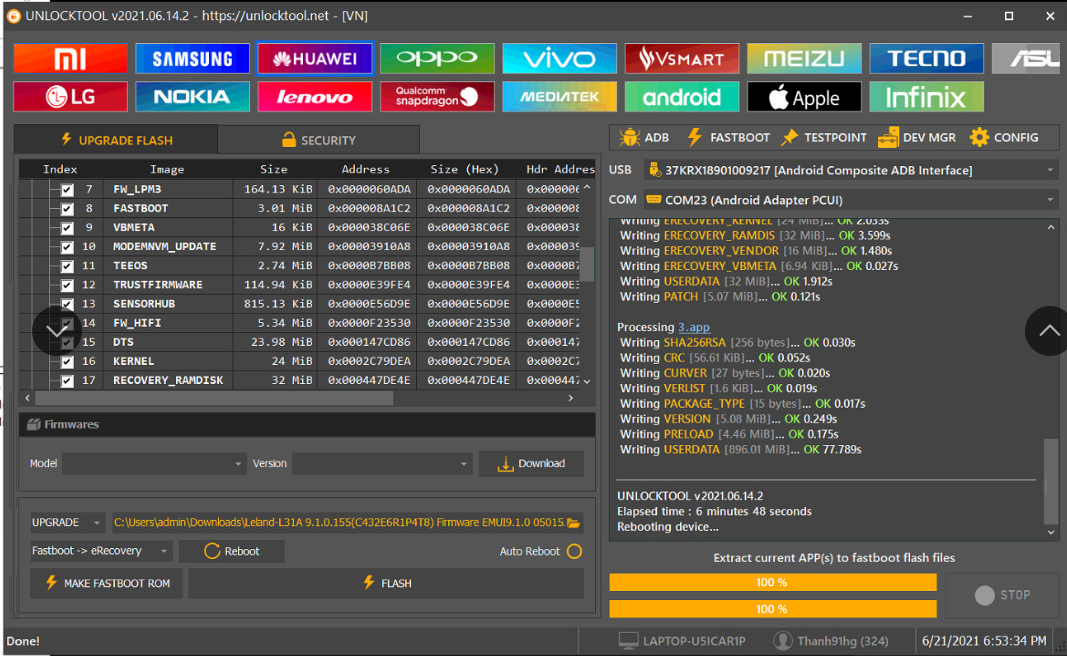Image resolution: width=1067 pixels, height=656 pixels.
Task: Open the Version dropdown
Action: pos(382,463)
